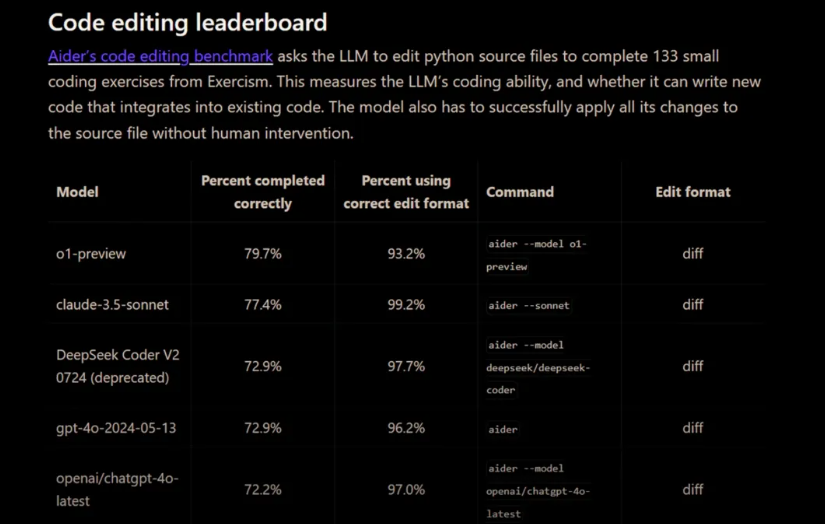Click the 97.0% edit format value
The width and height of the screenshot is (825, 524).
[406, 490]
